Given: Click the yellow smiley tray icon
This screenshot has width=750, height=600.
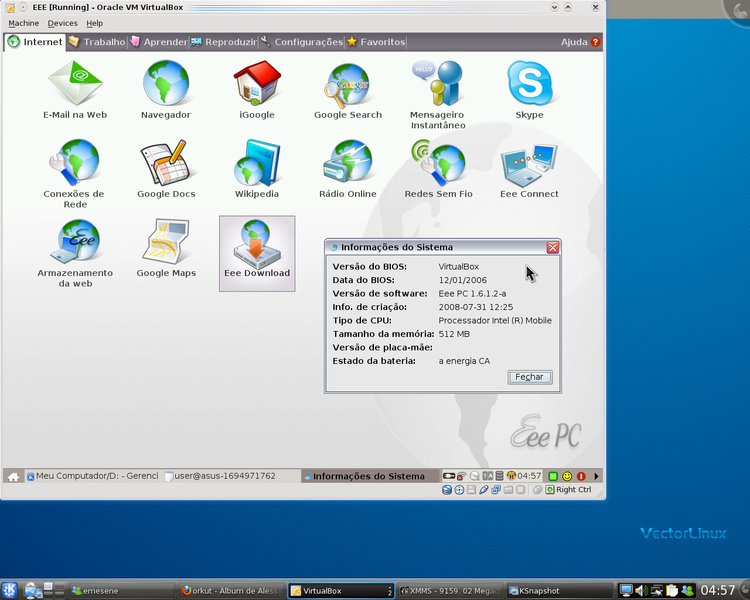Looking at the screenshot, I should (x=567, y=476).
